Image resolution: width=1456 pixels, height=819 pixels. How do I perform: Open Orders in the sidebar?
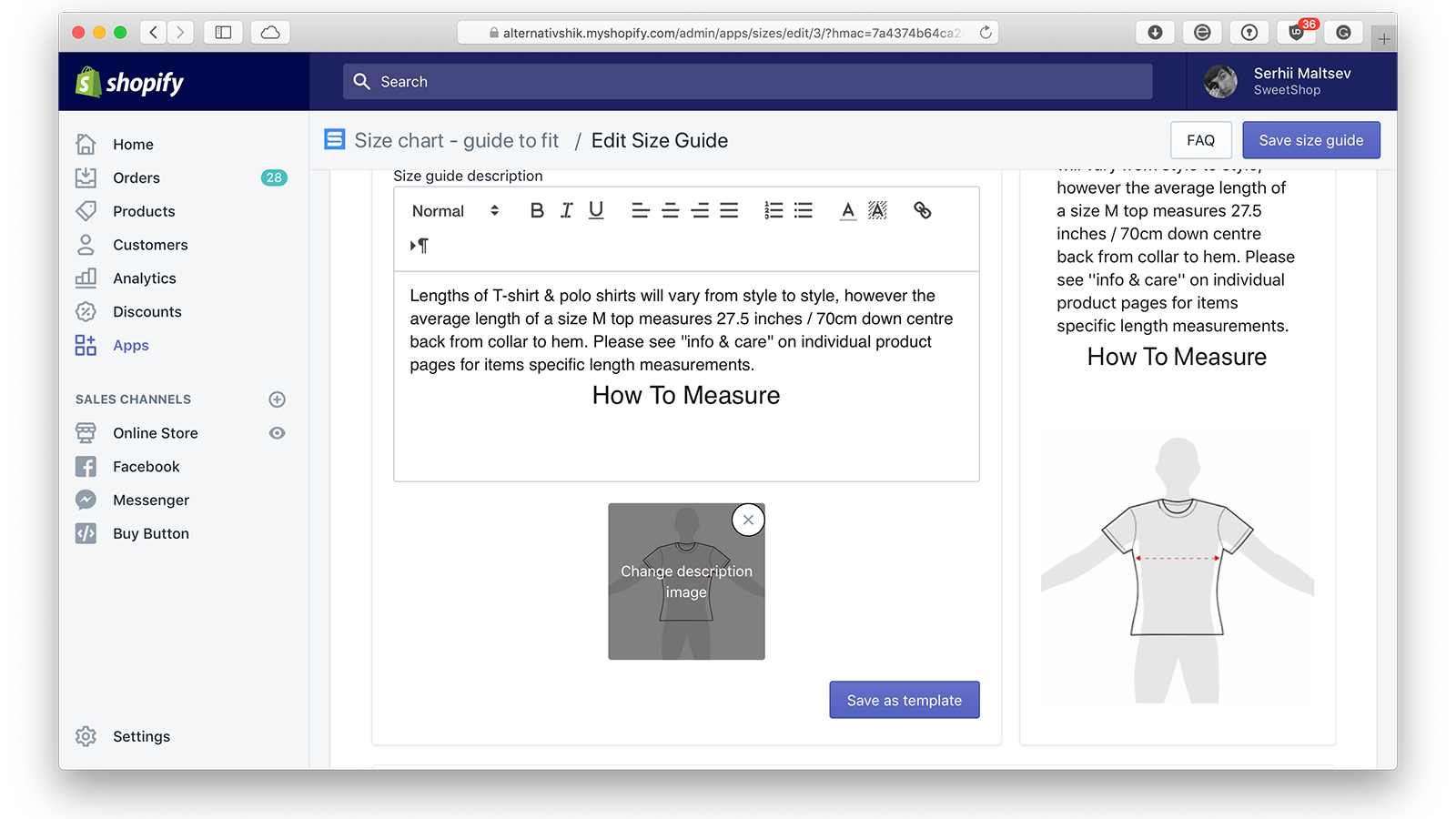pyautogui.click(x=136, y=178)
